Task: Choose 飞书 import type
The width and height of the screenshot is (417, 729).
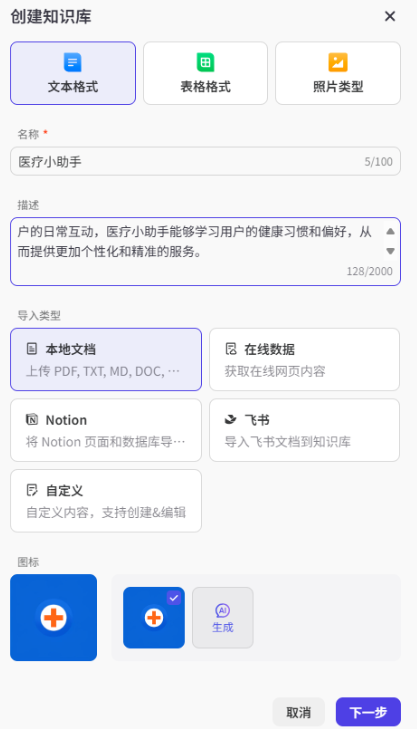Action: point(304,430)
